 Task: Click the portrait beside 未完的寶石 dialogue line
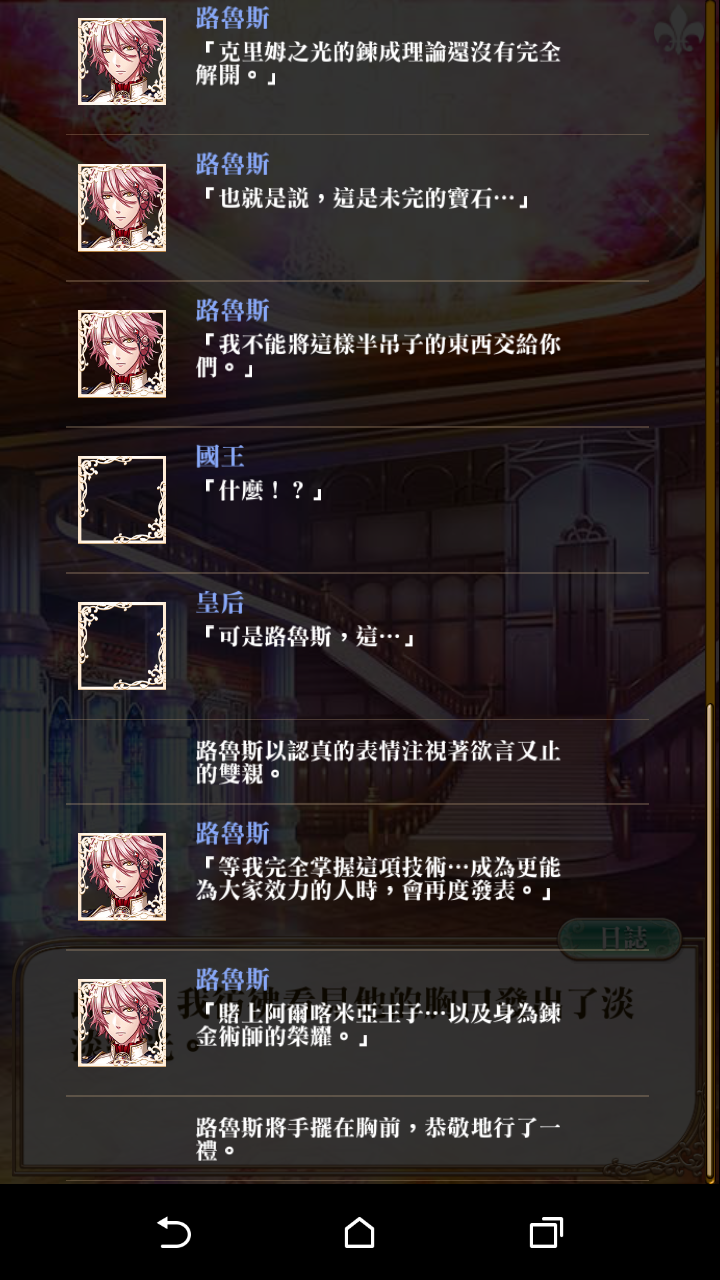point(122,207)
